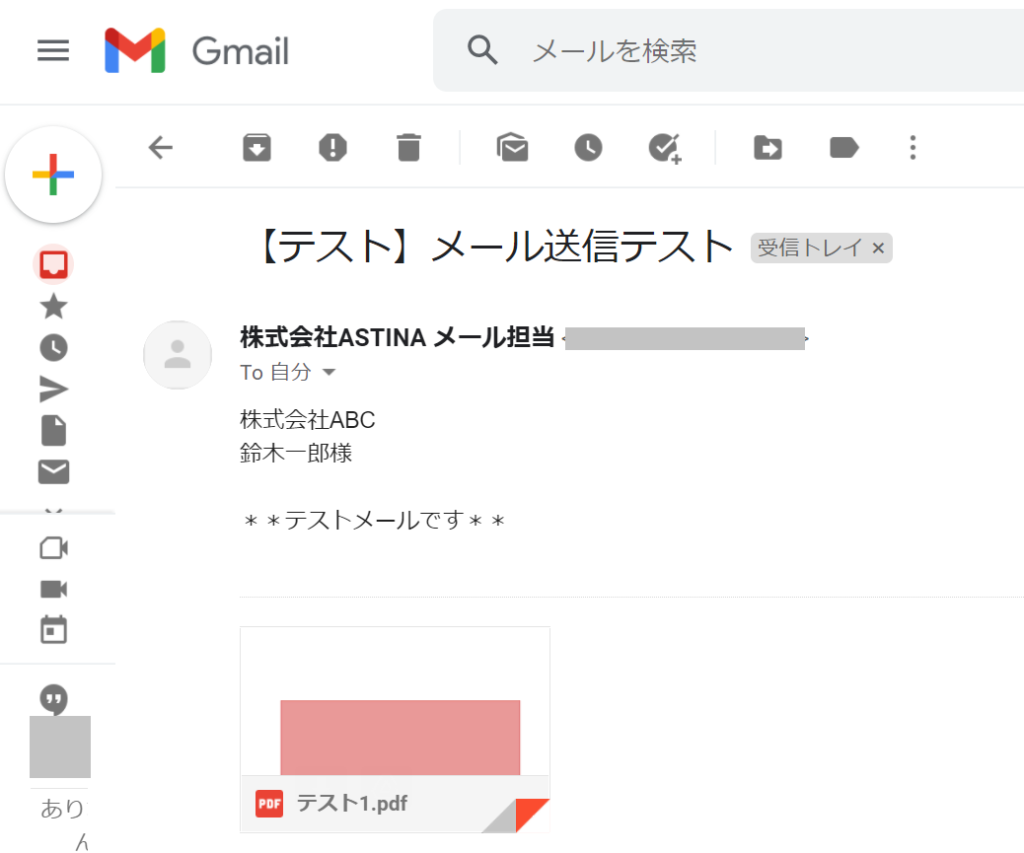Viewport: 1024px width, 853px height.
Task: Open Drafts from the sidebar document icon
Action: pos(54,430)
